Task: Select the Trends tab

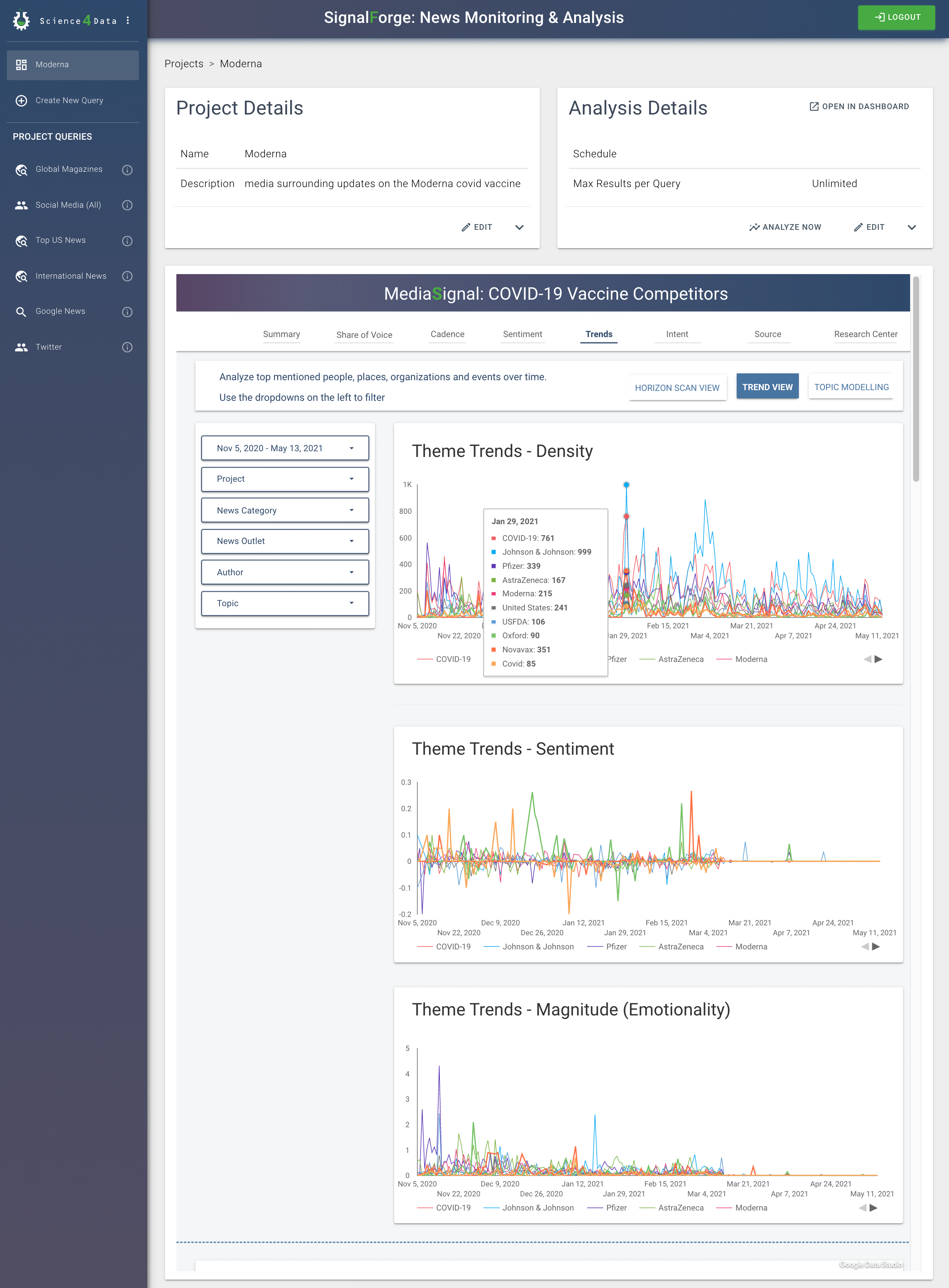Action: pyautogui.click(x=599, y=334)
